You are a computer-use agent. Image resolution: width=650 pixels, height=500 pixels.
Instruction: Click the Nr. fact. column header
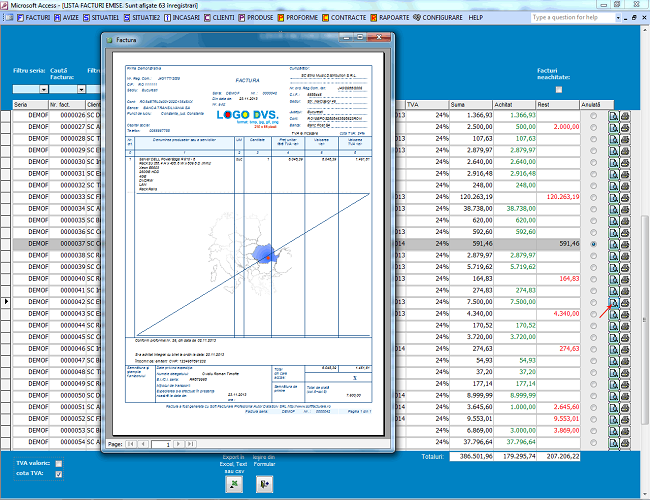point(67,104)
